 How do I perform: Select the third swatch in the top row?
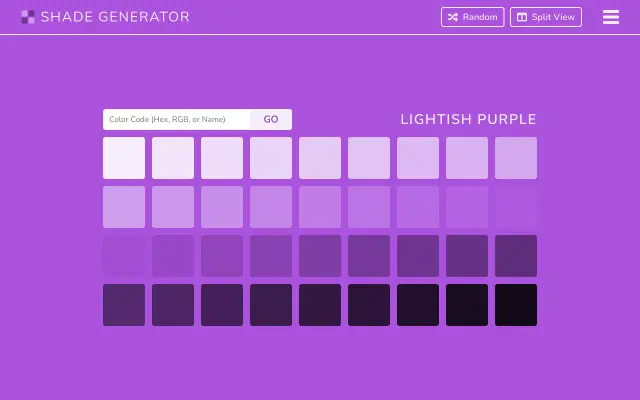coord(222,158)
